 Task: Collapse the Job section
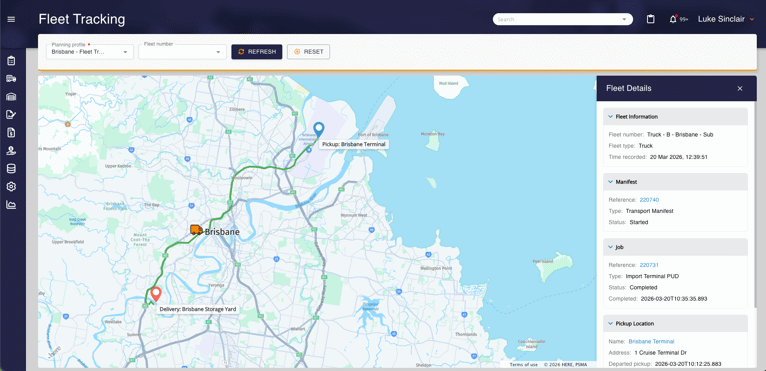[610, 247]
